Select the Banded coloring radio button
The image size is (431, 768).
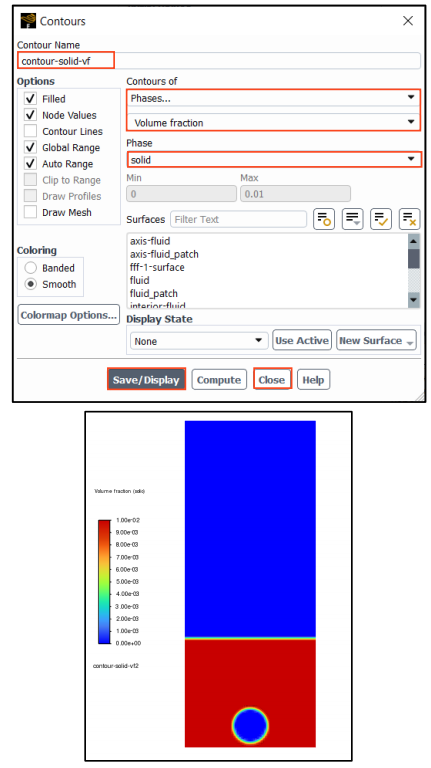[x=31, y=268]
